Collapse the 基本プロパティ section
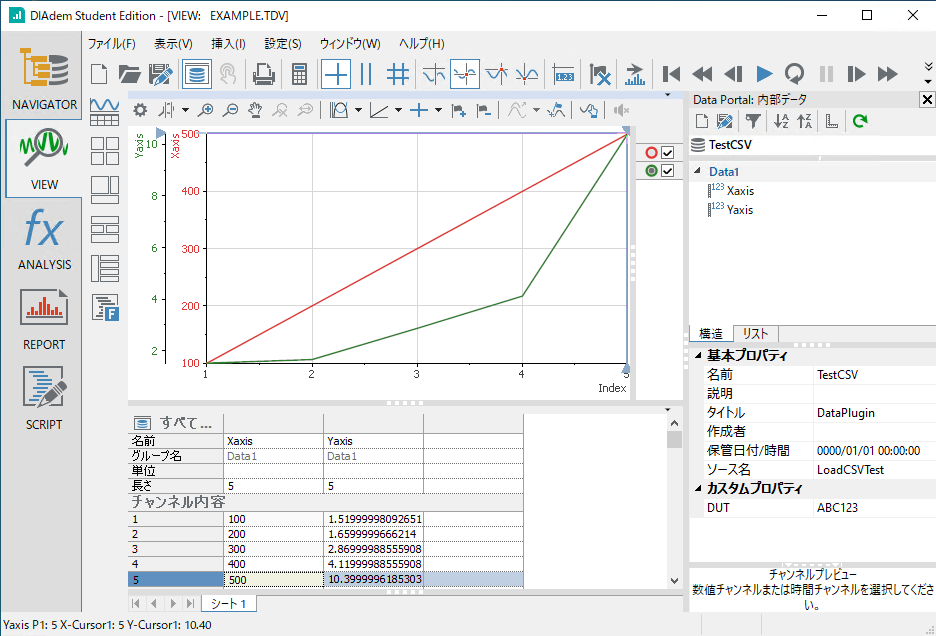The width and height of the screenshot is (936, 636). [x=698, y=355]
